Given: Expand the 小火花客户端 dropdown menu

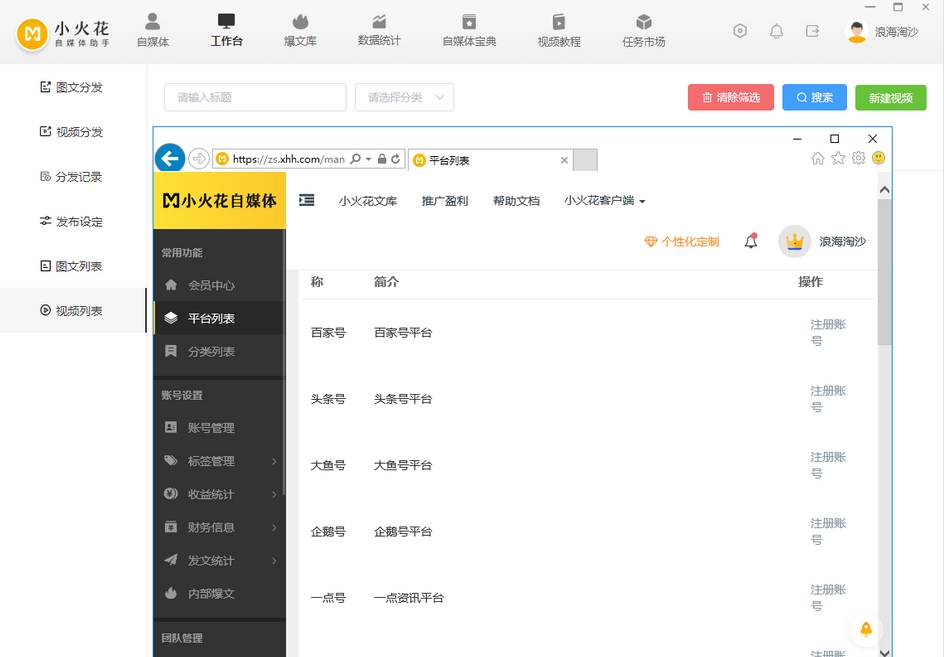Looking at the screenshot, I should pos(604,201).
